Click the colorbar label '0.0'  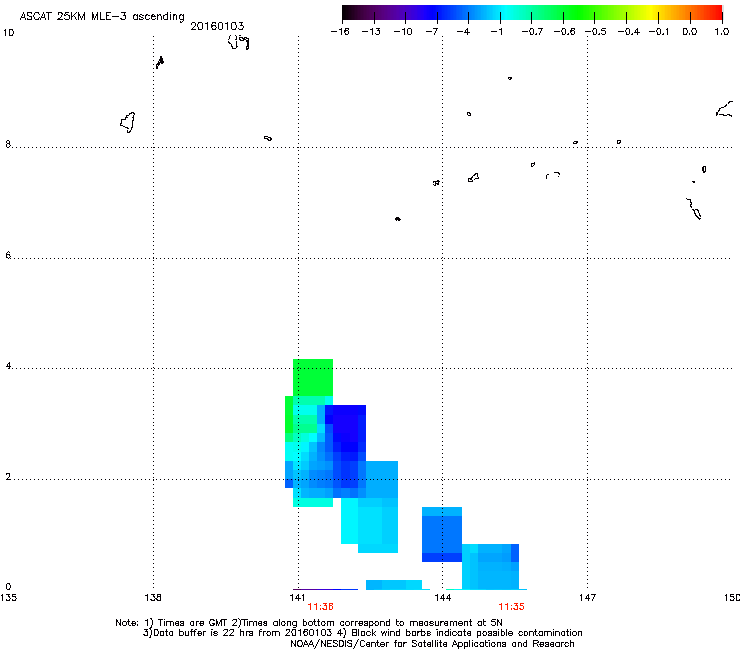pos(690,32)
